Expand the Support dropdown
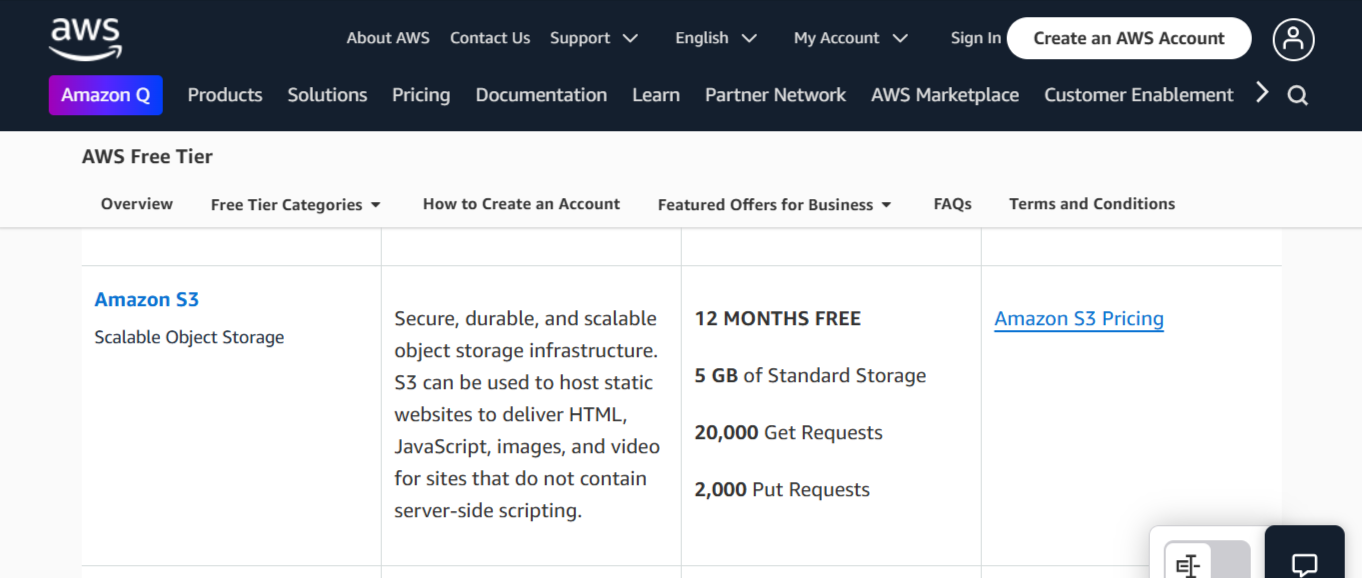The width and height of the screenshot is (1362, 578). [594, 38]
